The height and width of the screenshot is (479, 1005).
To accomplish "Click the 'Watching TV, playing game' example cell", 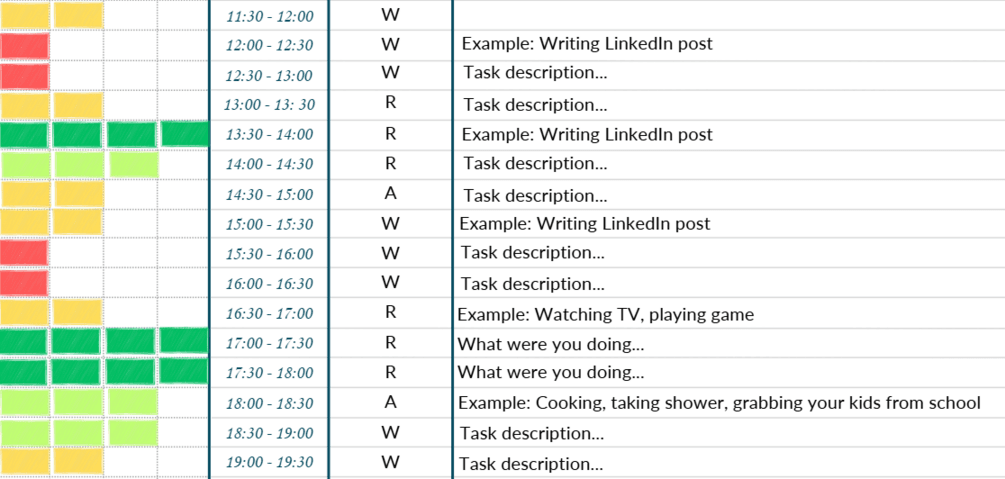I will point(605,315).
